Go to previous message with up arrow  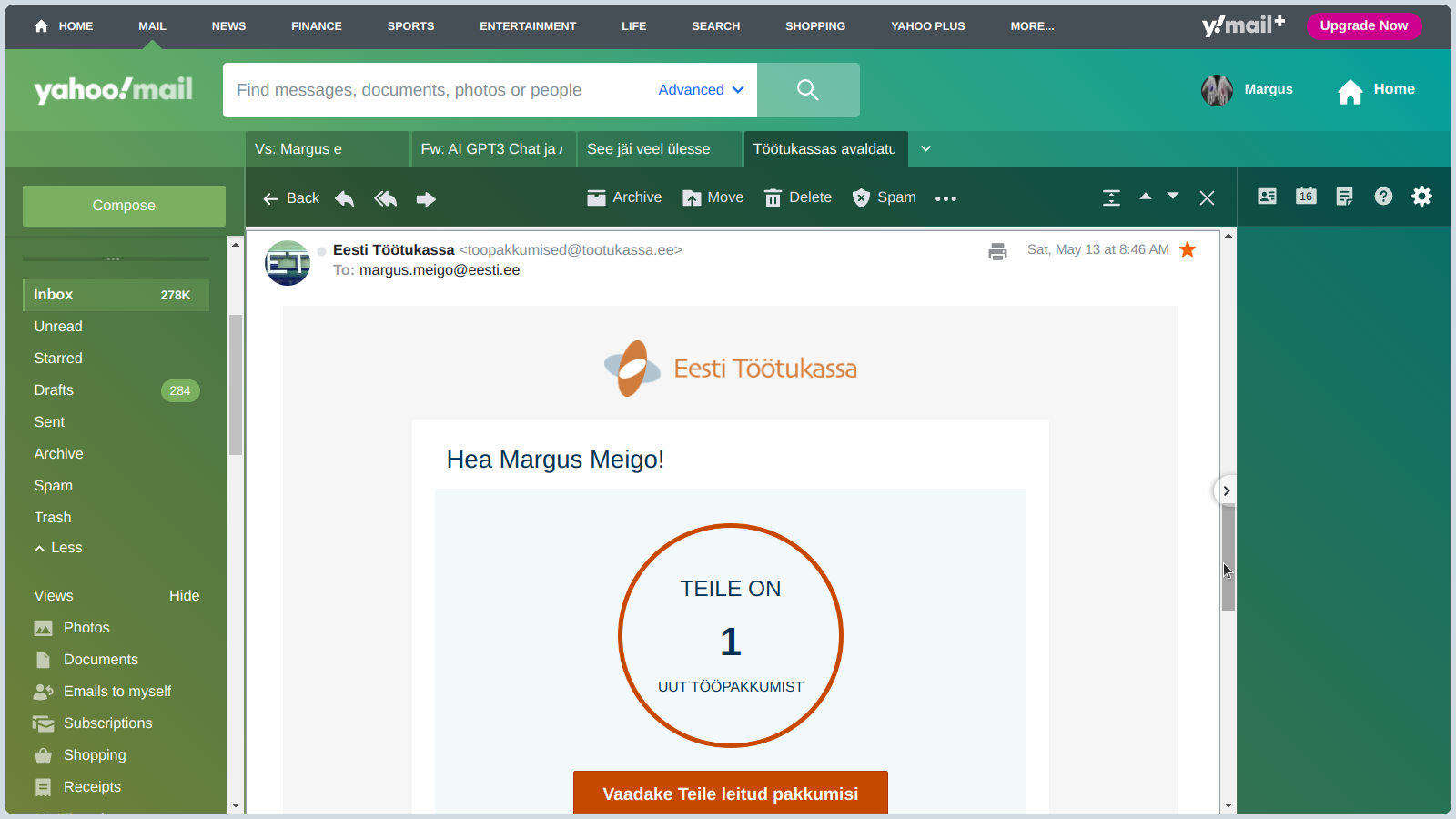coord(1146,197)
